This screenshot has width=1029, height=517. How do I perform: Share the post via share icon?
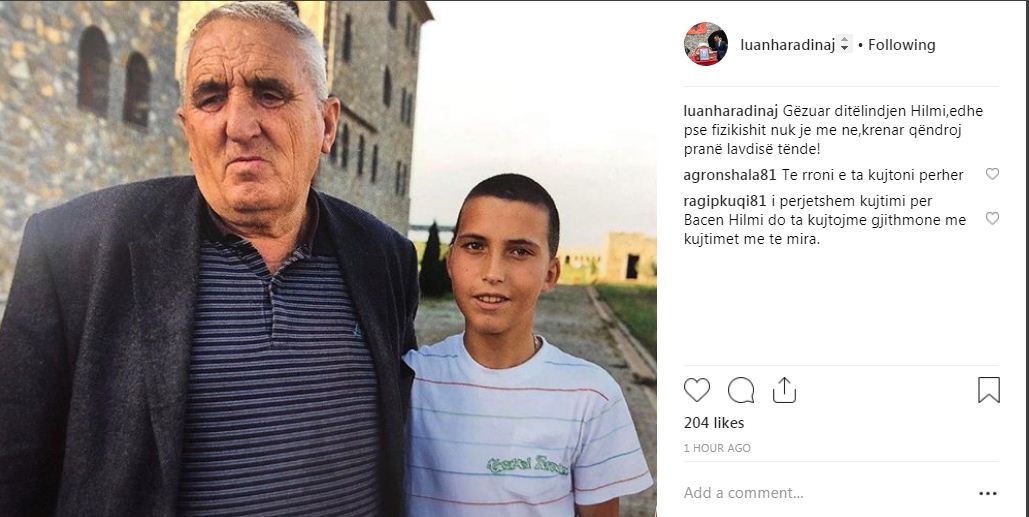pyautogui.click(x=784, y=390)
